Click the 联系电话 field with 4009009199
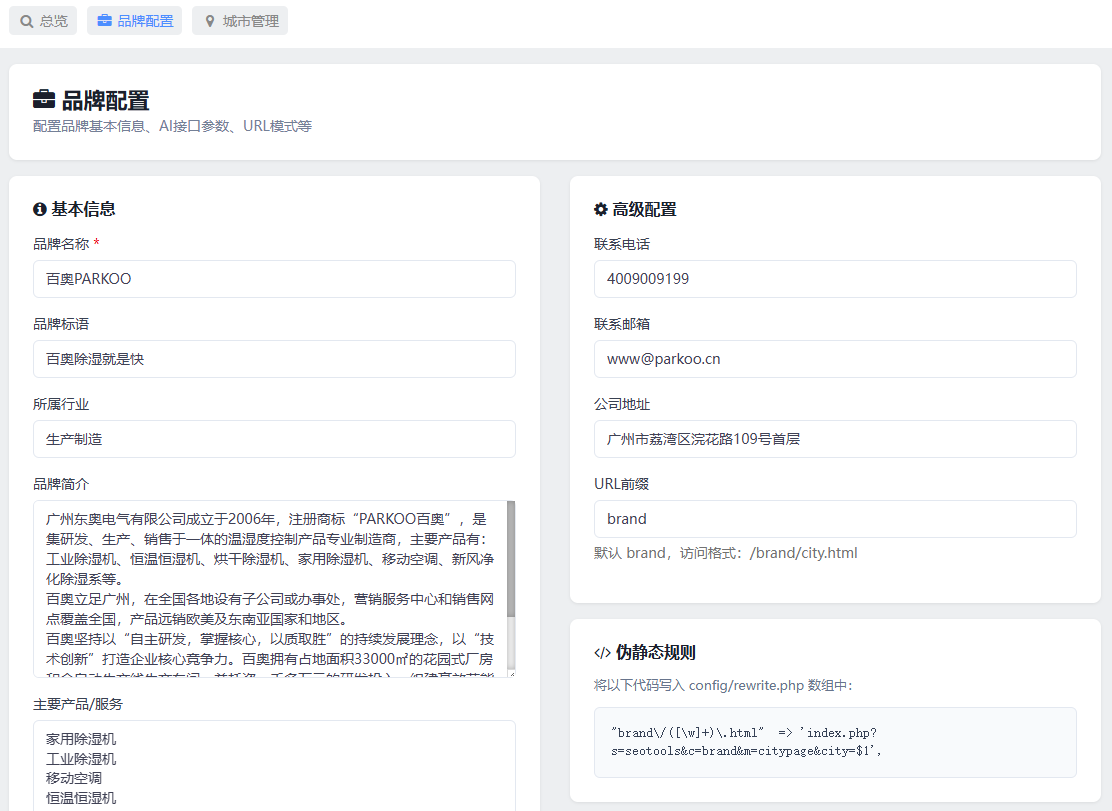The height and width of the screenshot is (811, 1112). (x=835, y=279)
